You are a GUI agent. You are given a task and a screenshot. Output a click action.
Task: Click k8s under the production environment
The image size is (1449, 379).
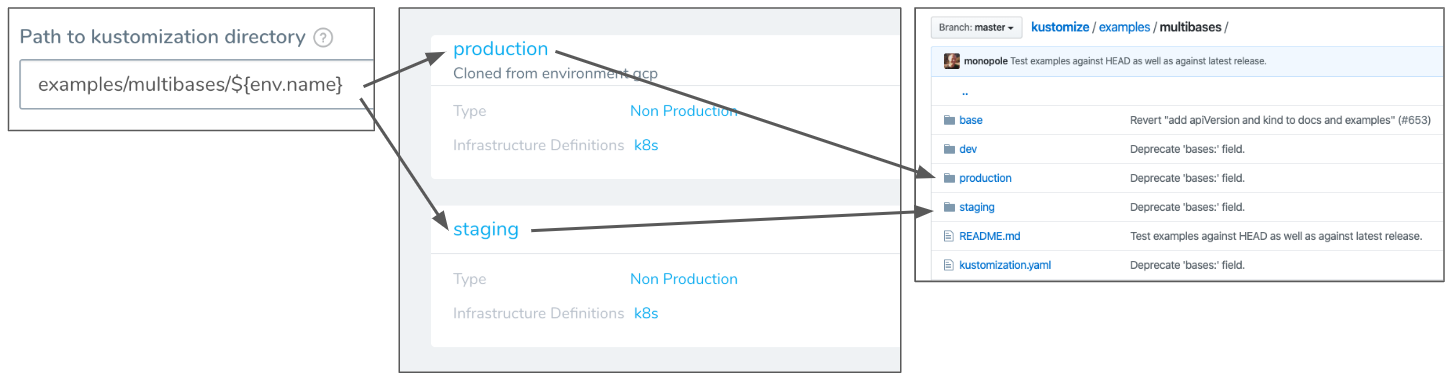646,145
